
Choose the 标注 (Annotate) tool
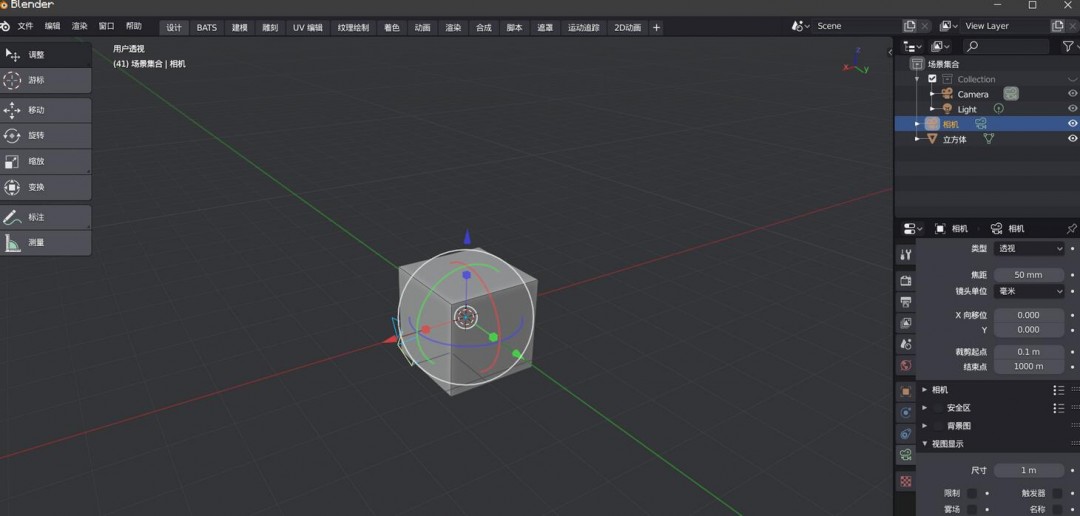click(x=46, y=217)
